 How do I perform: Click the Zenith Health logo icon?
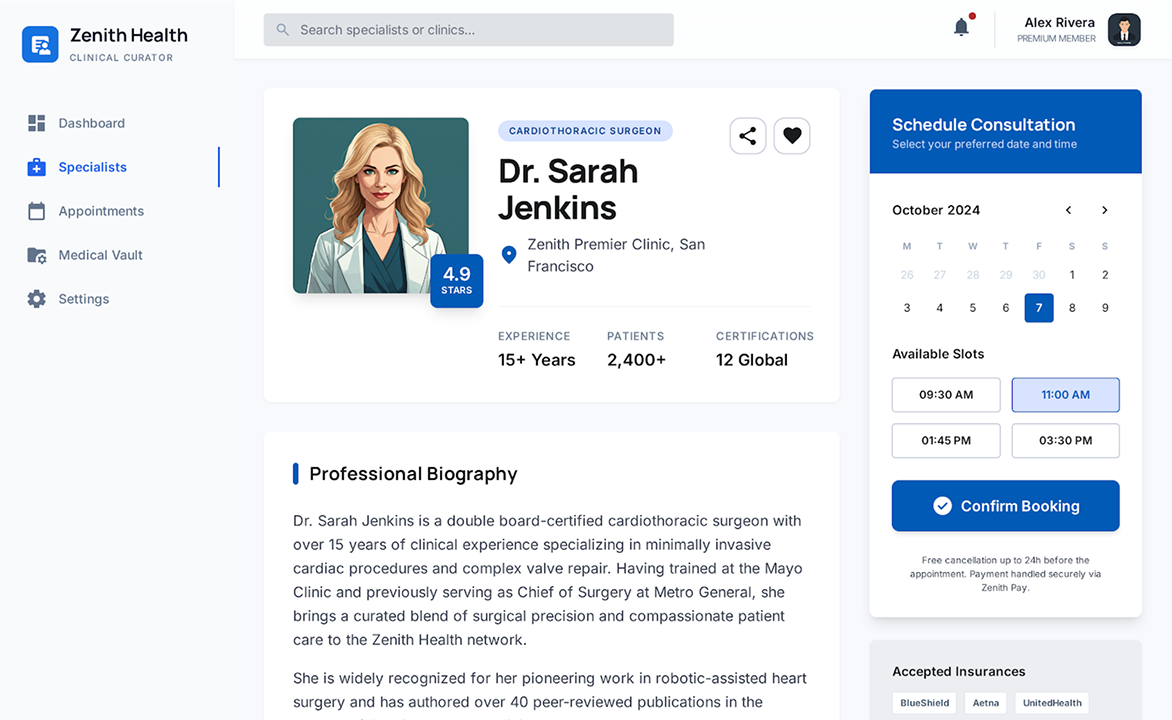(x=40, y=44)
